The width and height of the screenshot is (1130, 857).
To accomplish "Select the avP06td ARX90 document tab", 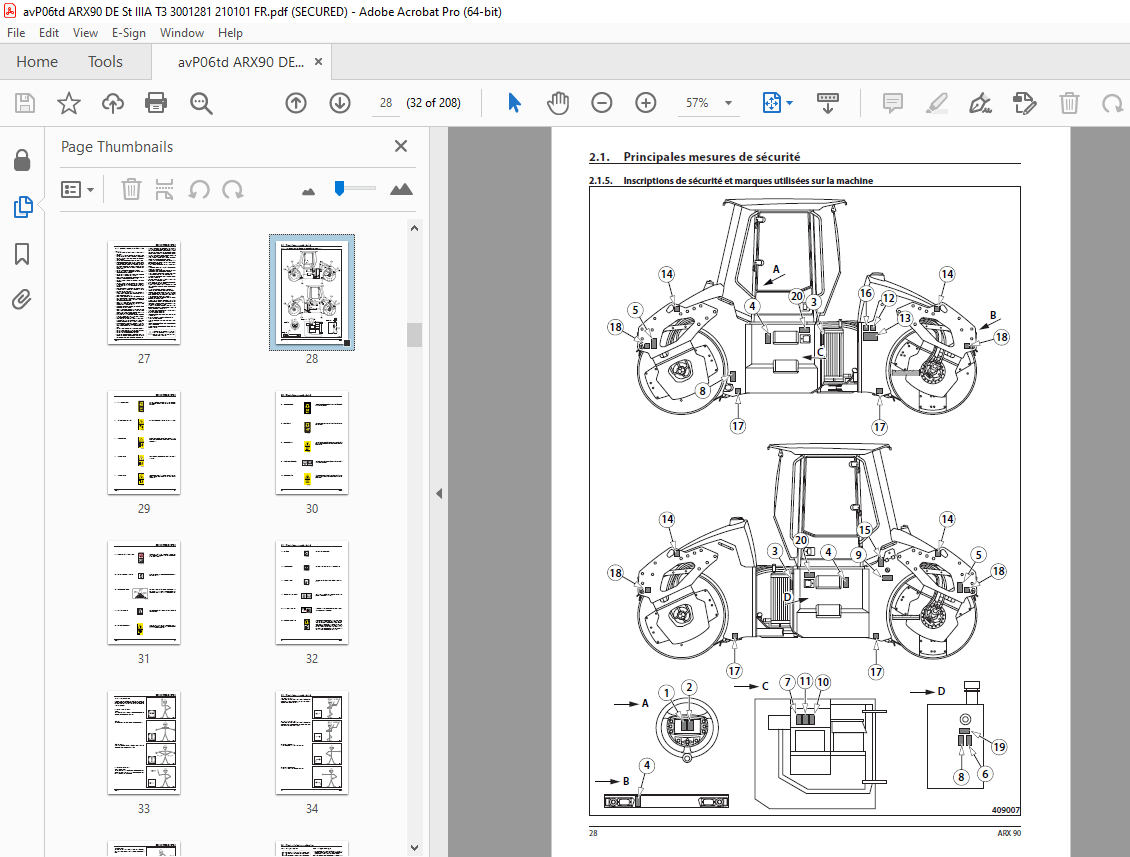I will (241, 62).
